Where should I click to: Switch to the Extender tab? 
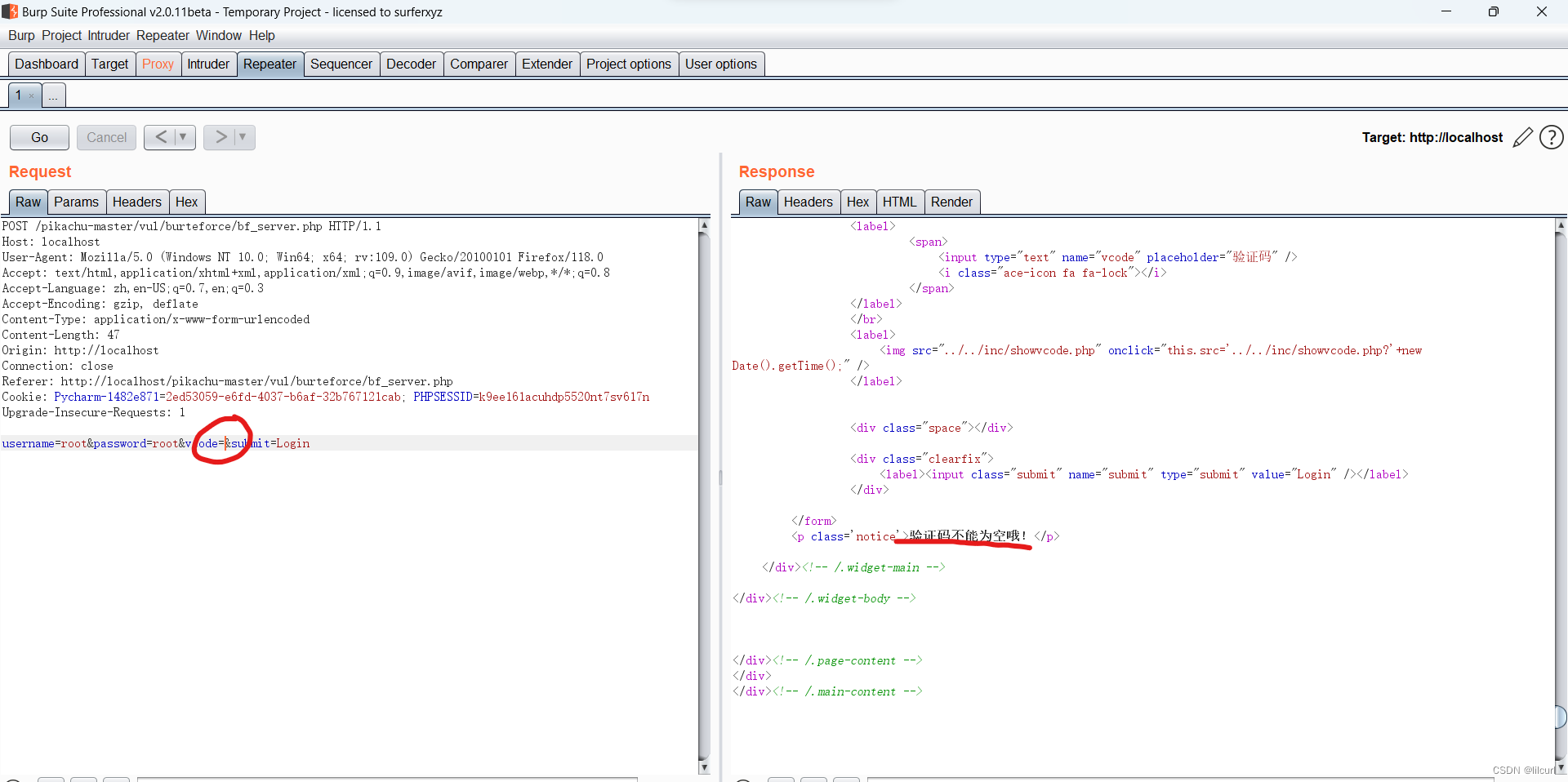pos(547,64)
